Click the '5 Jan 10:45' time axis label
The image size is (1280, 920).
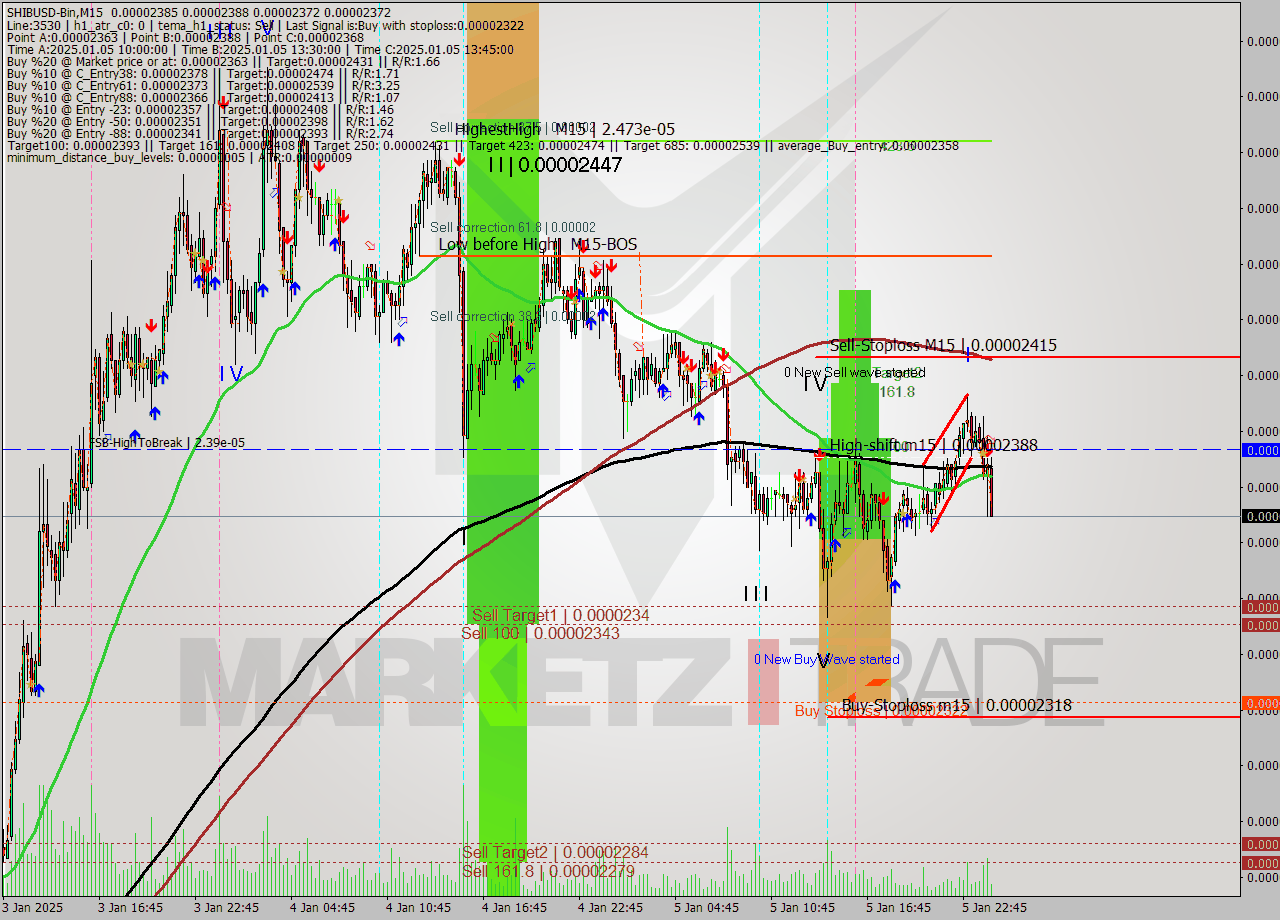(x=802, y=908)
